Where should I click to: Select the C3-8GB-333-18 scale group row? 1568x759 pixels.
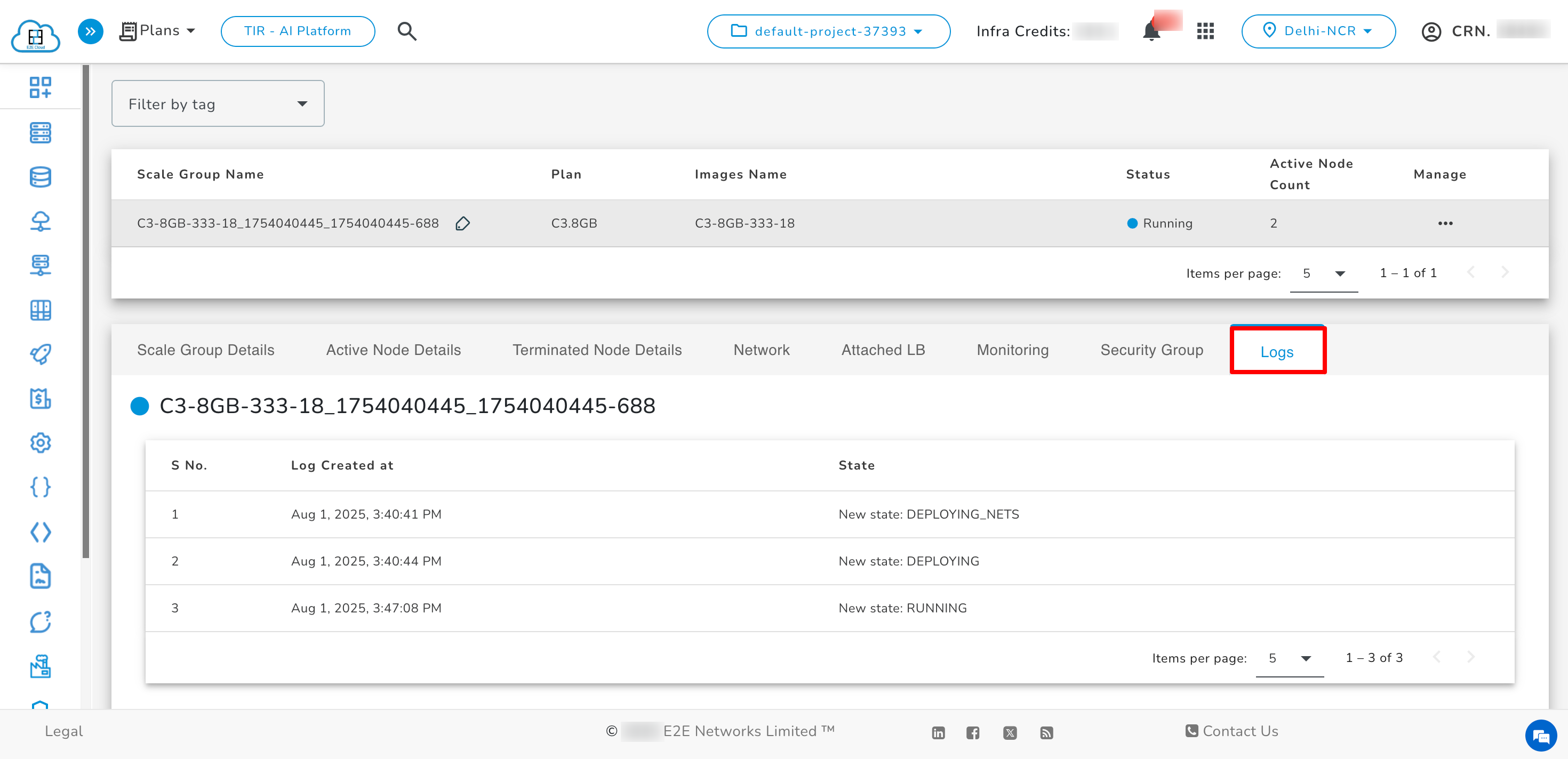coord(287,224)
